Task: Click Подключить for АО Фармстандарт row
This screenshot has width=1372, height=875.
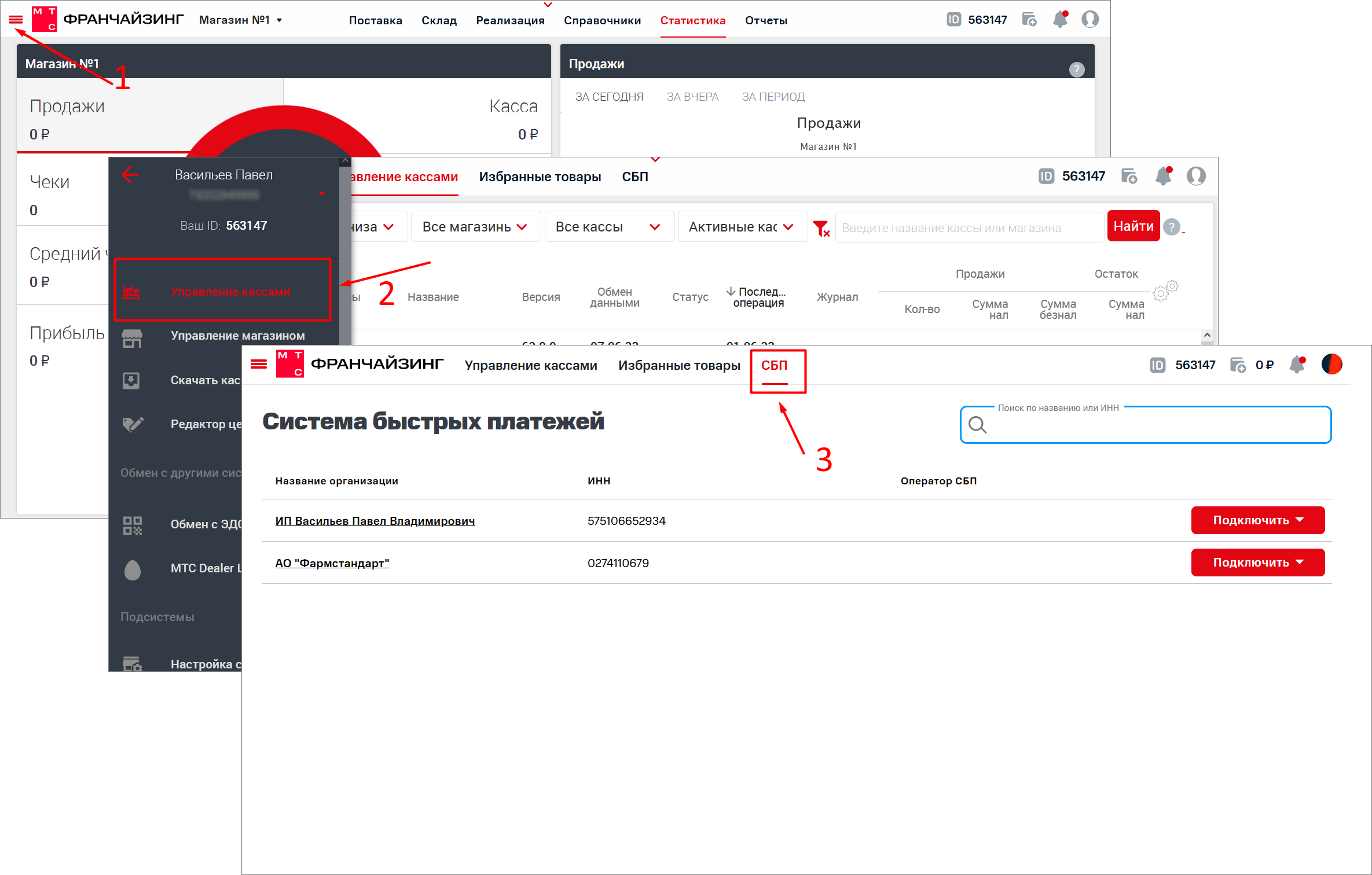Action: click(1257, 562)
